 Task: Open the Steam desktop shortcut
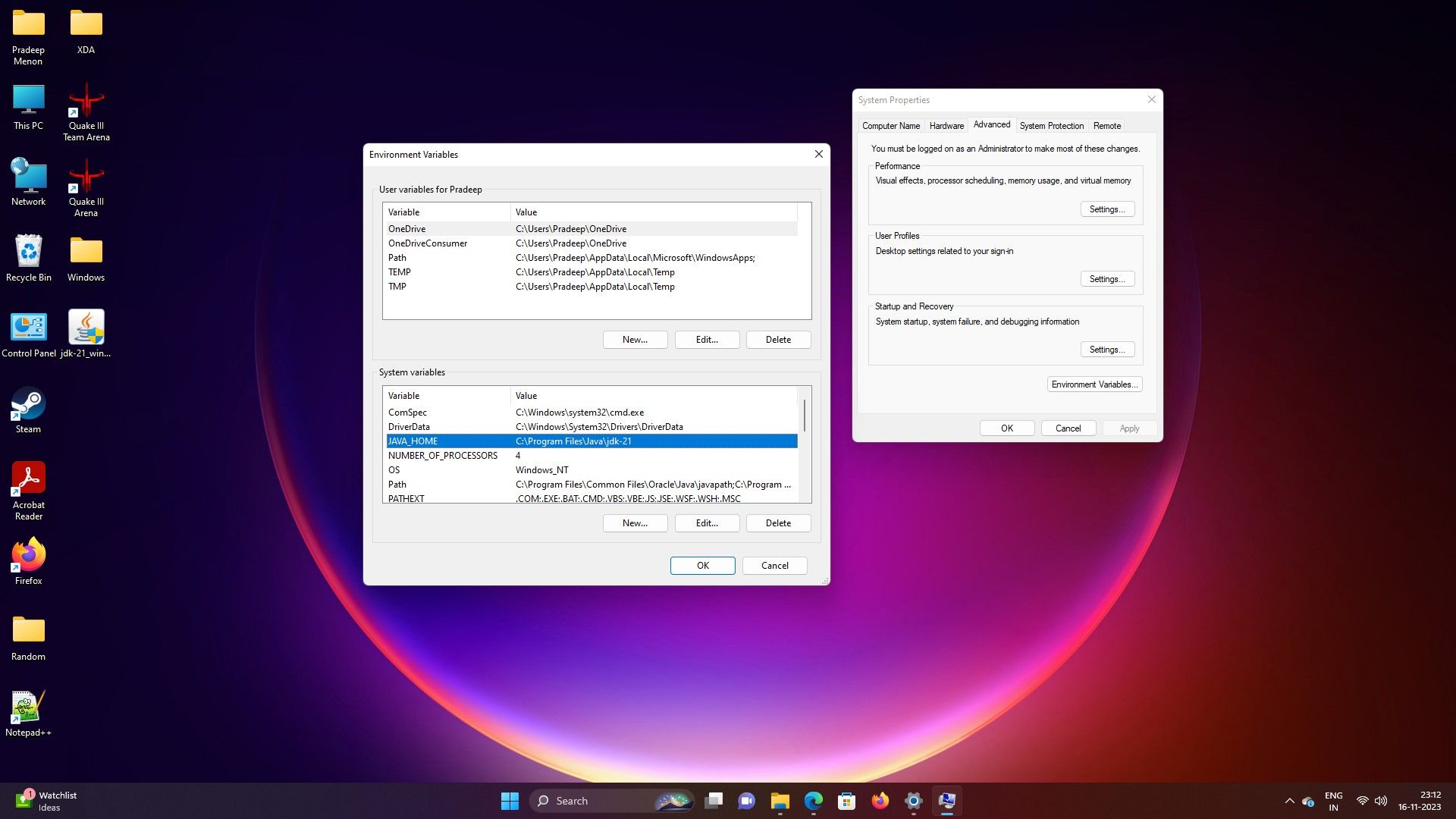(x=28, y=406)
